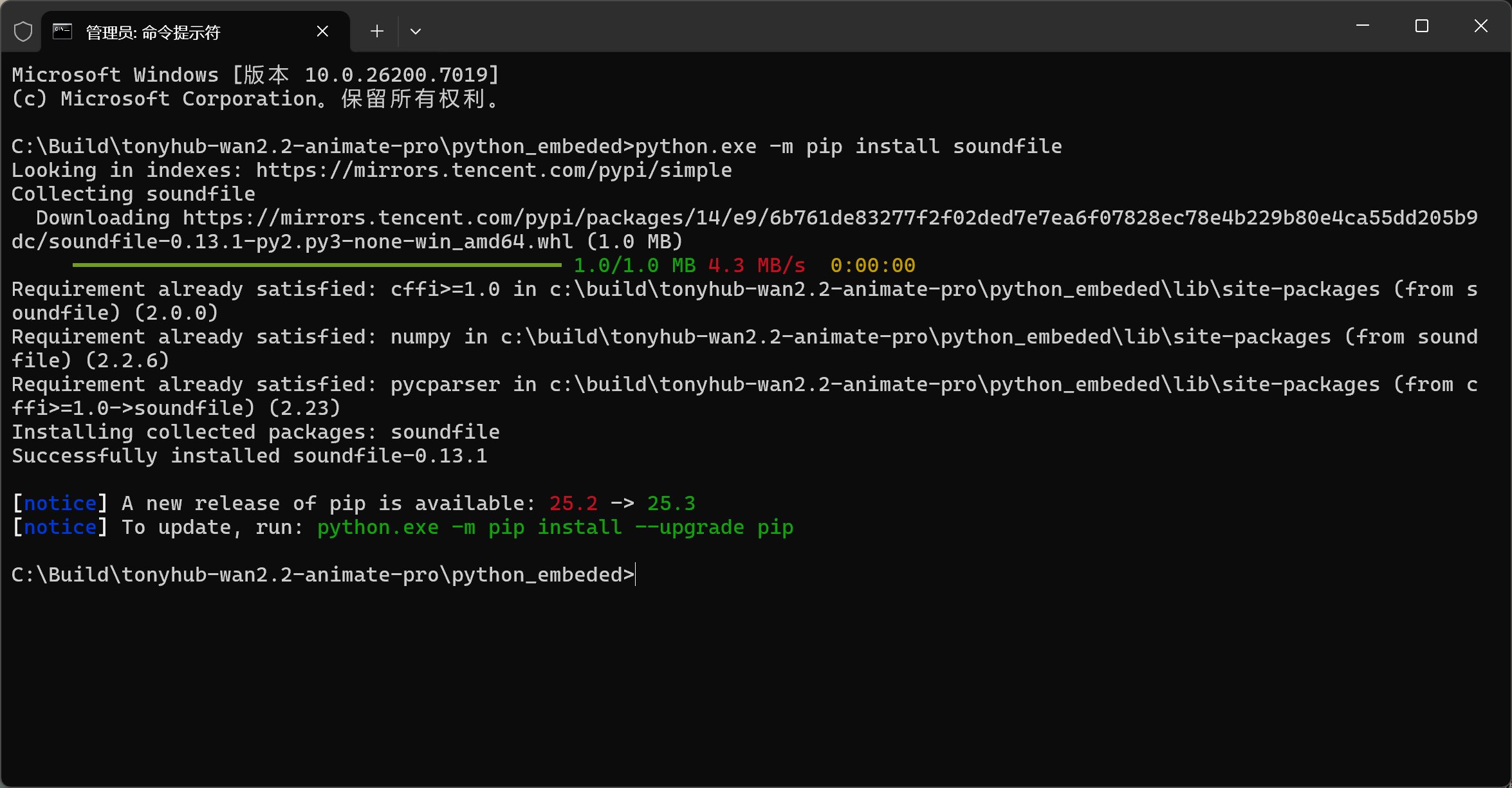
Task: Close the terminal window
Action: click(1480, 26)
